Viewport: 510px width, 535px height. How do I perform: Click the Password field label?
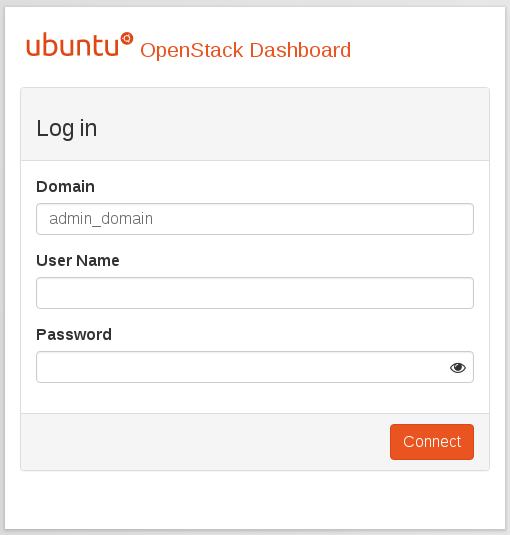point(74,335)
